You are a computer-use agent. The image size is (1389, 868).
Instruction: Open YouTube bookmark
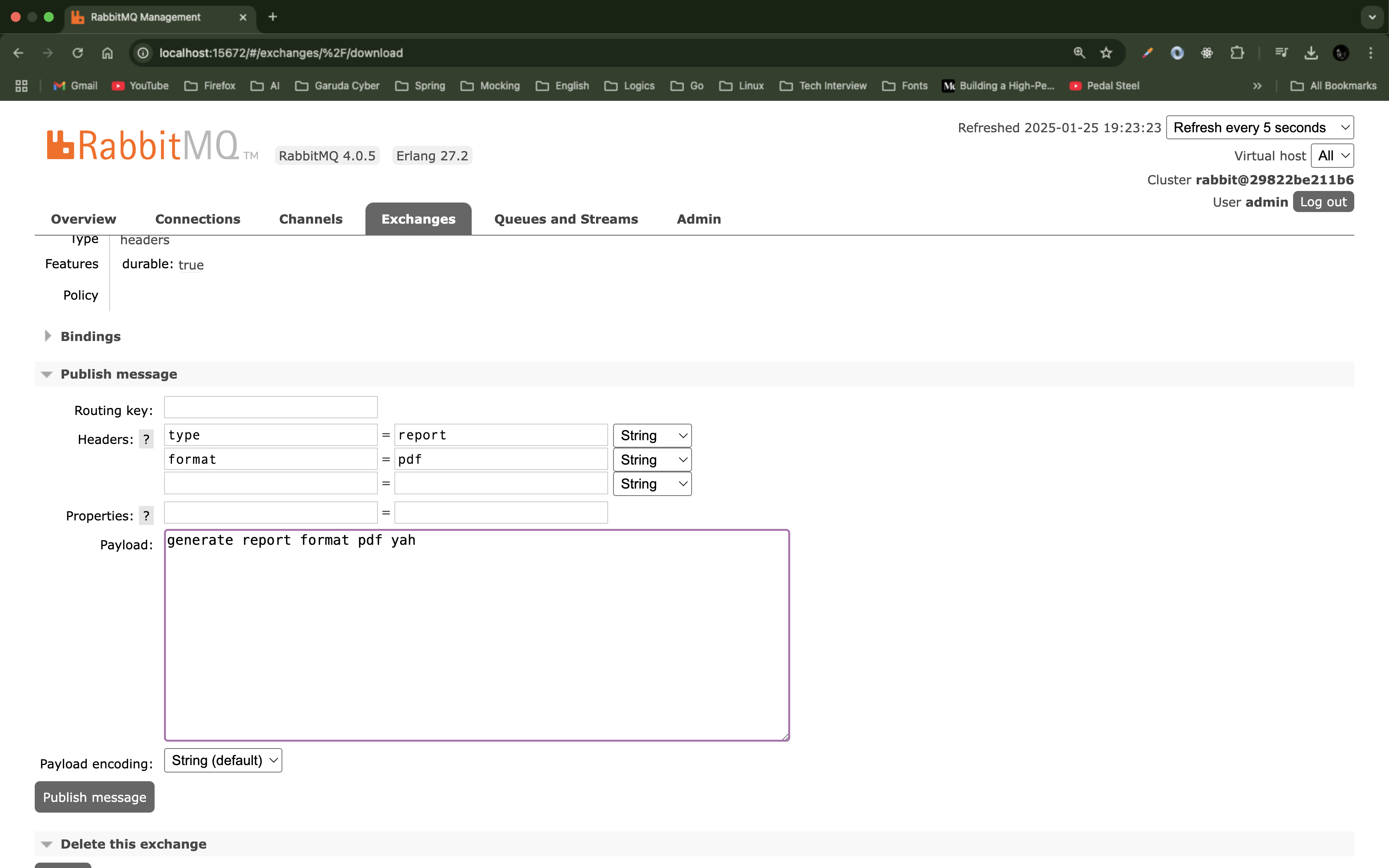140,86
